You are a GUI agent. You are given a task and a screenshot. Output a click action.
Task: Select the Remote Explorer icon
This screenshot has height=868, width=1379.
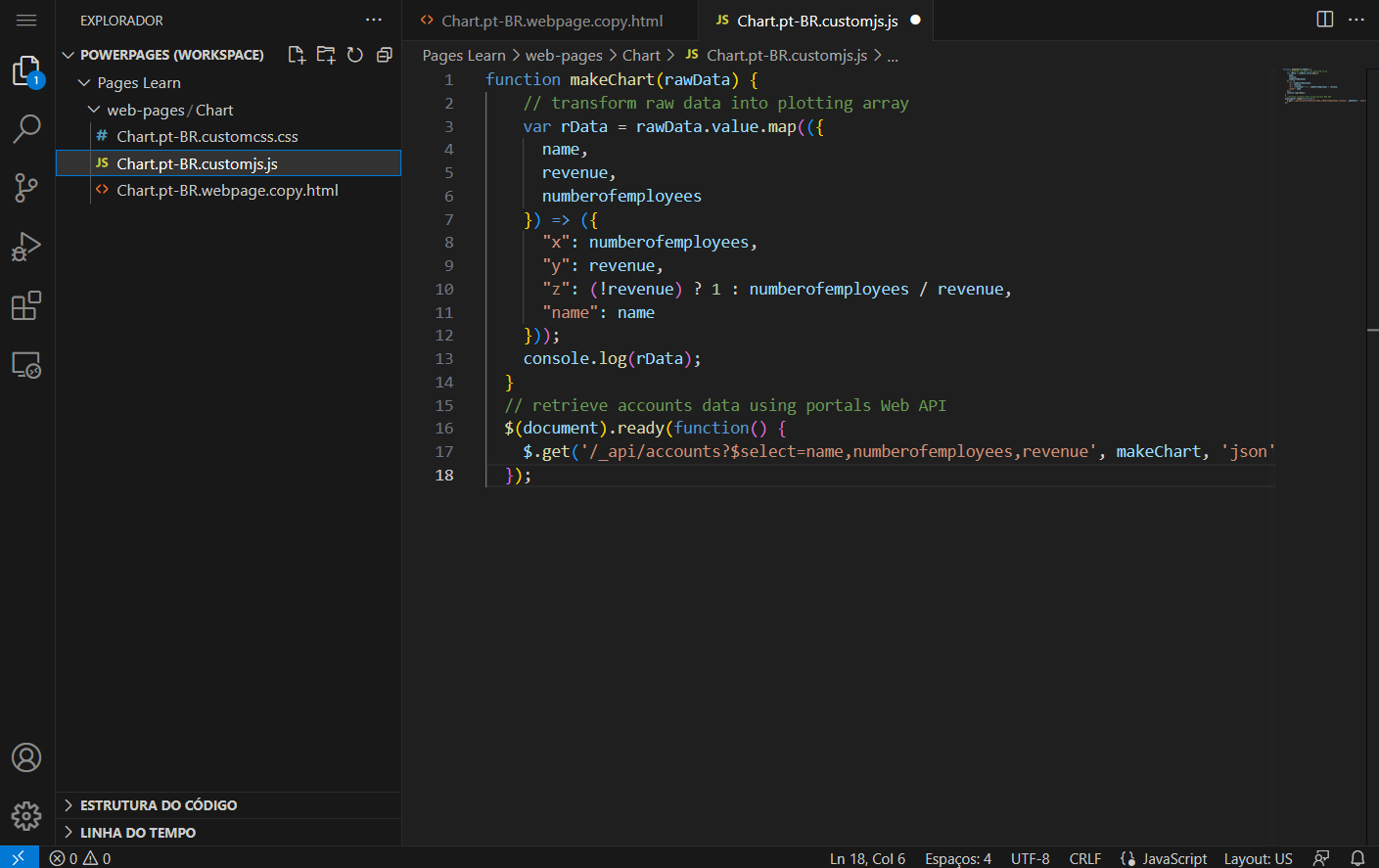pos(26,364)
